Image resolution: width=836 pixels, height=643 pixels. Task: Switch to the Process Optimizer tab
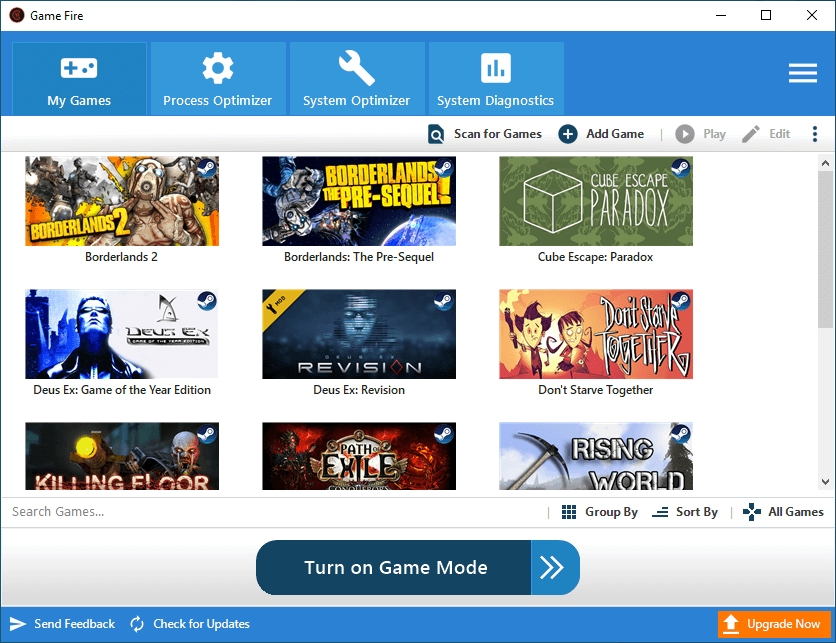tap(218, 78)
